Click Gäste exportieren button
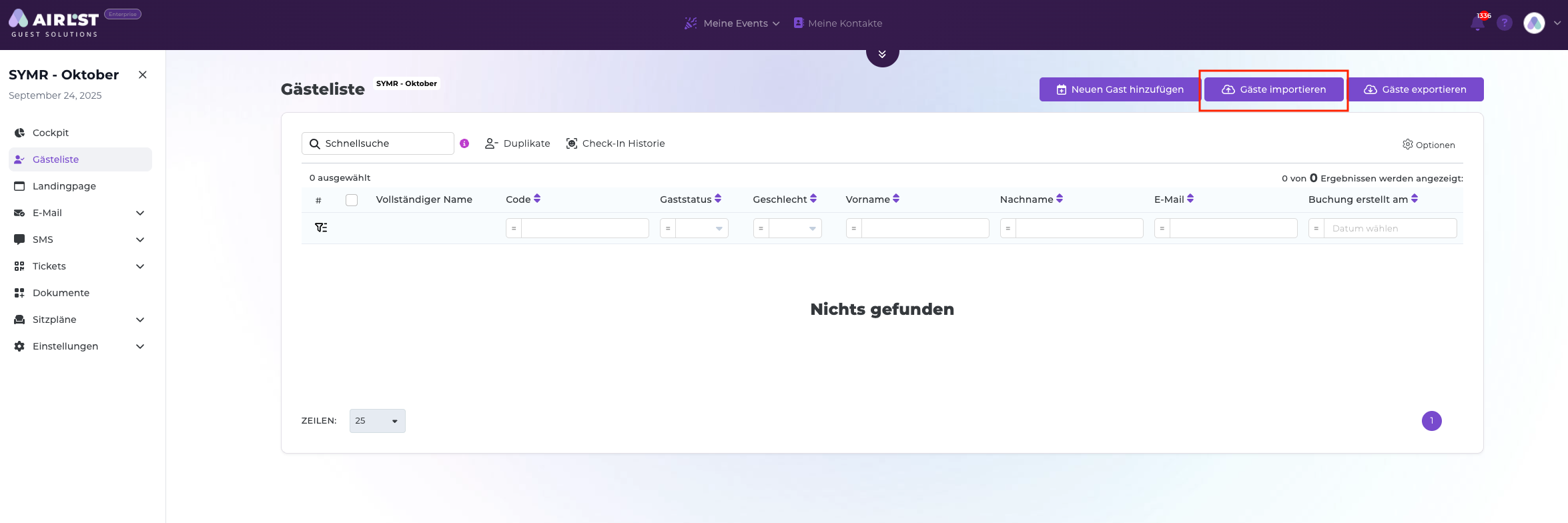The image size is (1568, 523). click(x=1415, y=89)
